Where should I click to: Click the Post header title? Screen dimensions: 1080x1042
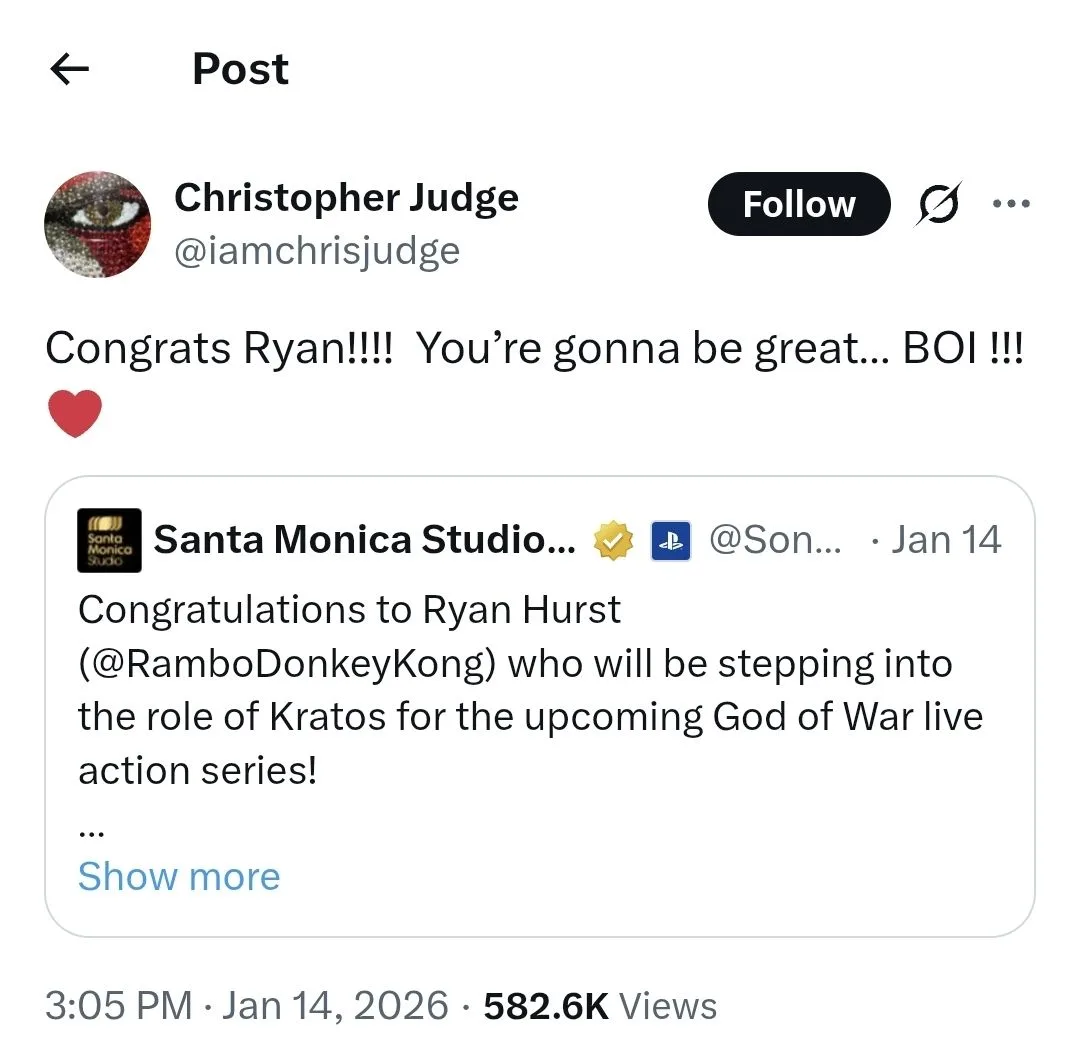(x=240, y=68)
